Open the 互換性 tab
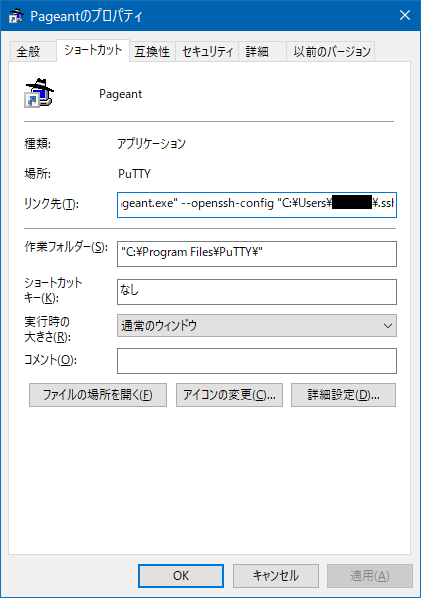Image resolution: width=421 pixels, height=598 pixels. [x=152, y=51]
